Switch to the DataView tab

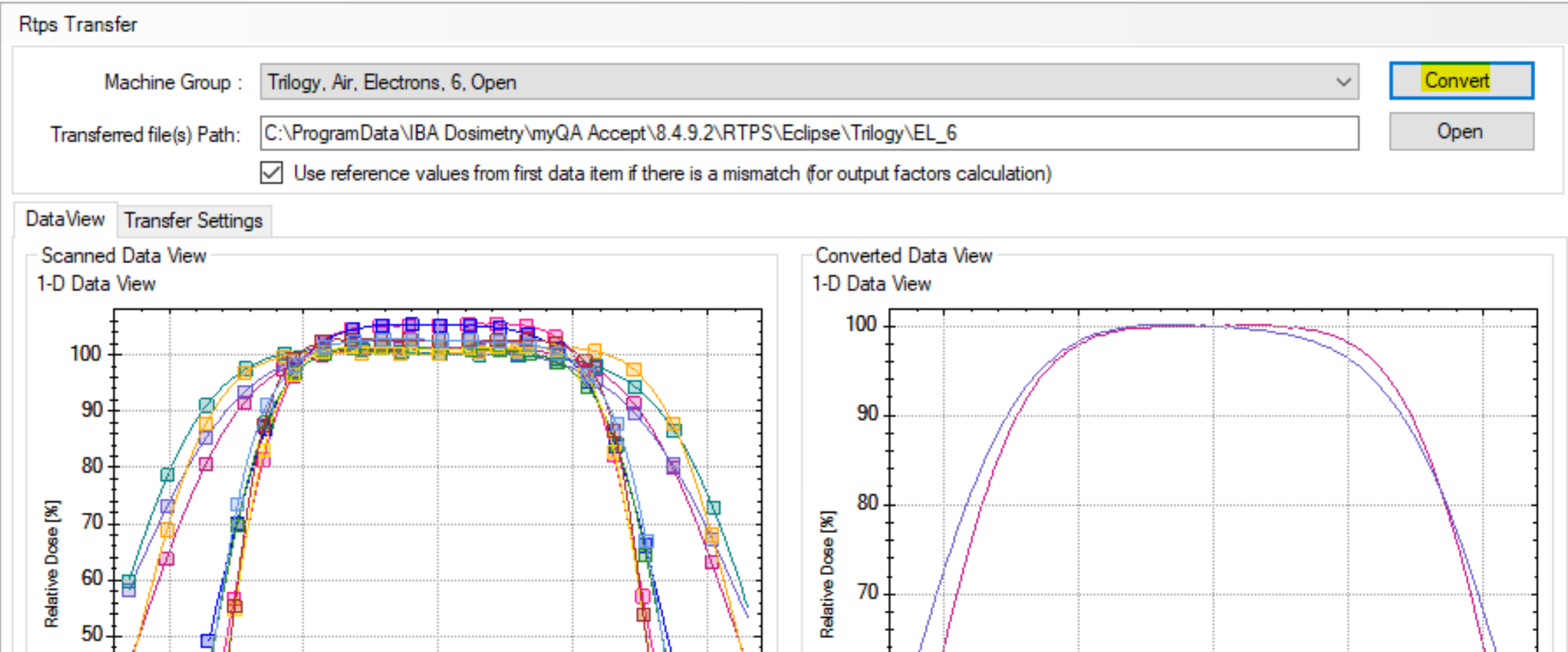coord(65,219)
